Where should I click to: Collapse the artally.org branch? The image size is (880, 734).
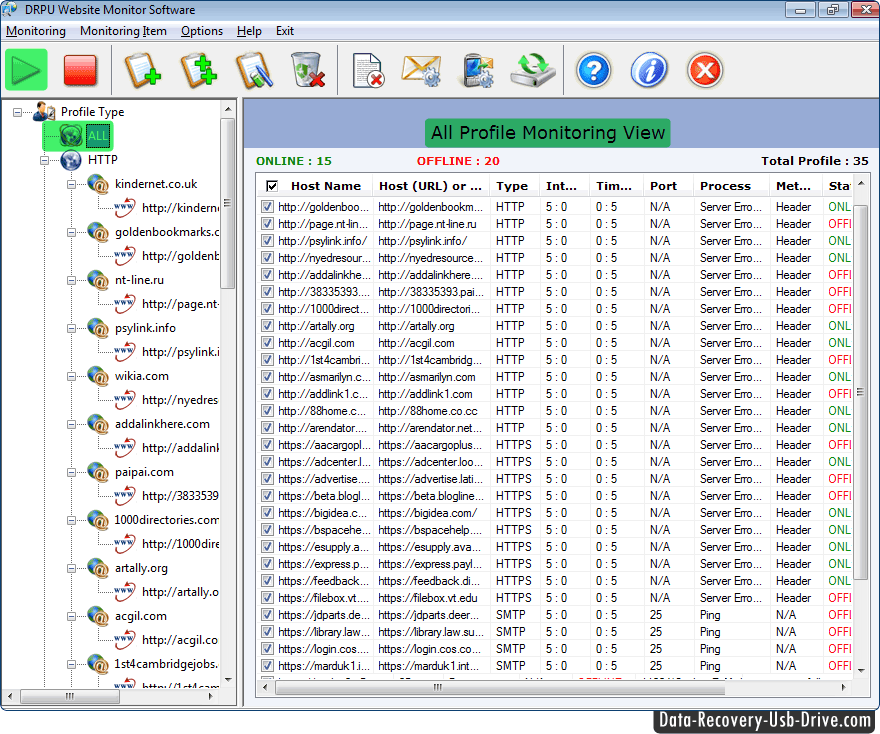tap(71, 568)
